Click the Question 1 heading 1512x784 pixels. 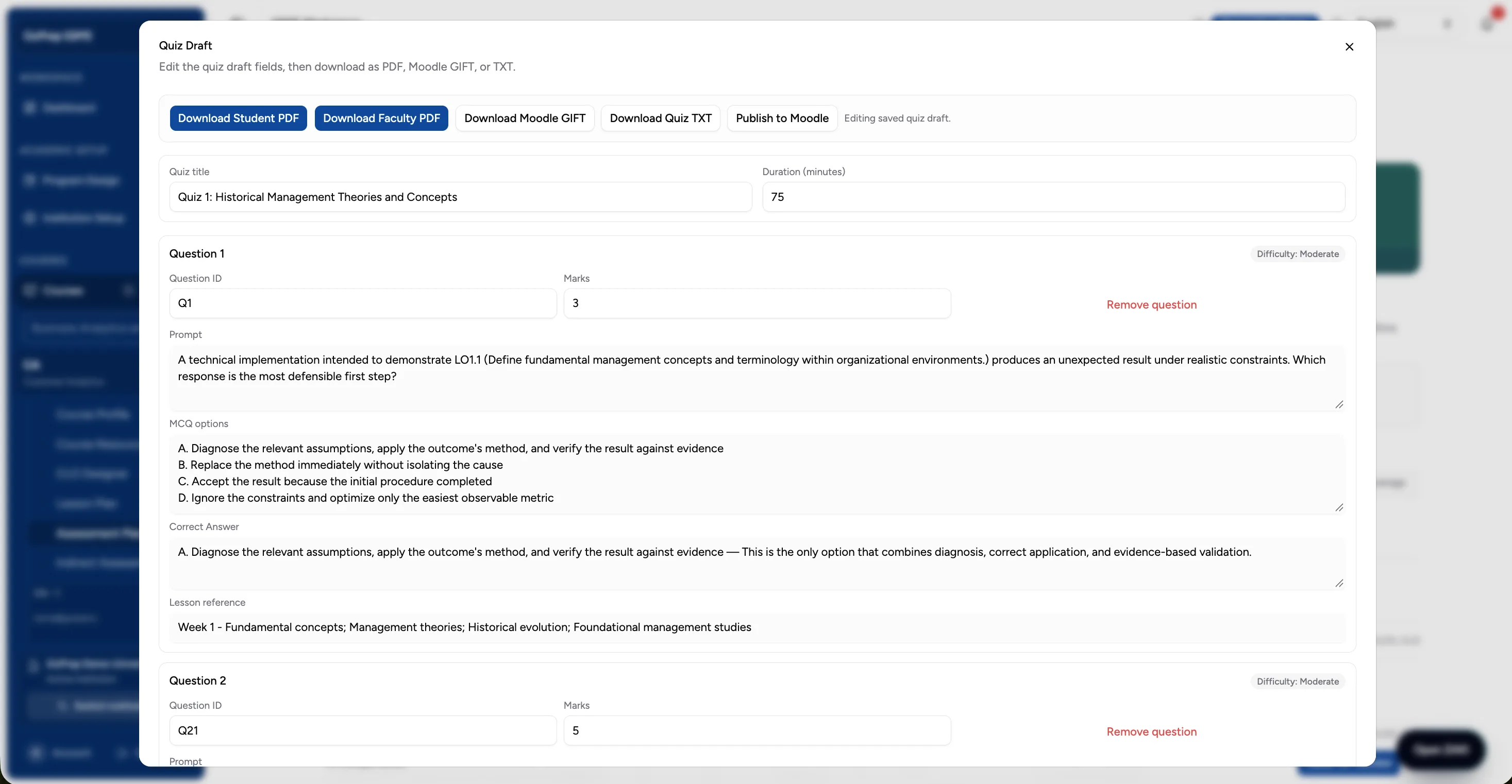coord(197,253)
